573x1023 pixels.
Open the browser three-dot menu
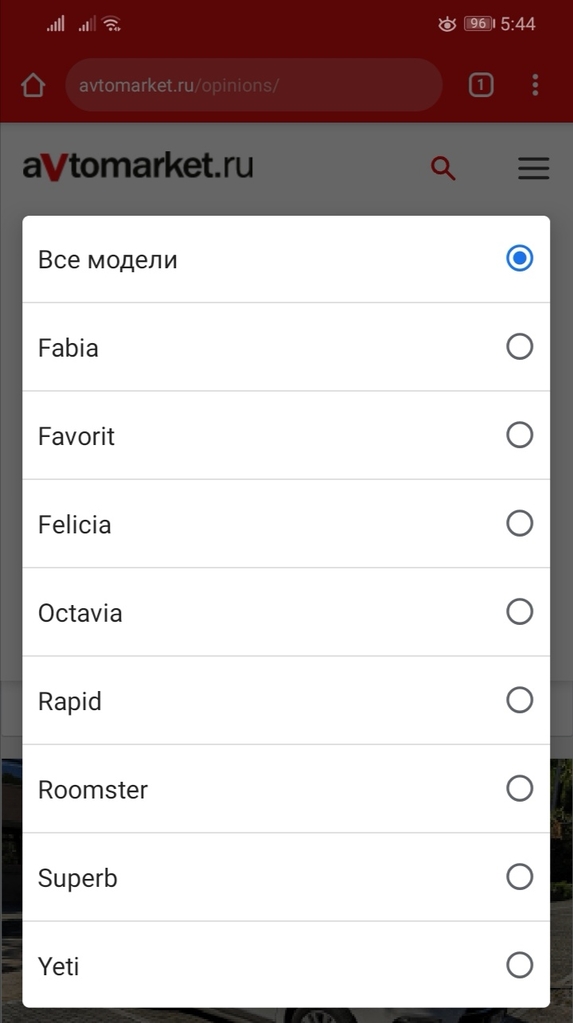[x=535, y=85]
